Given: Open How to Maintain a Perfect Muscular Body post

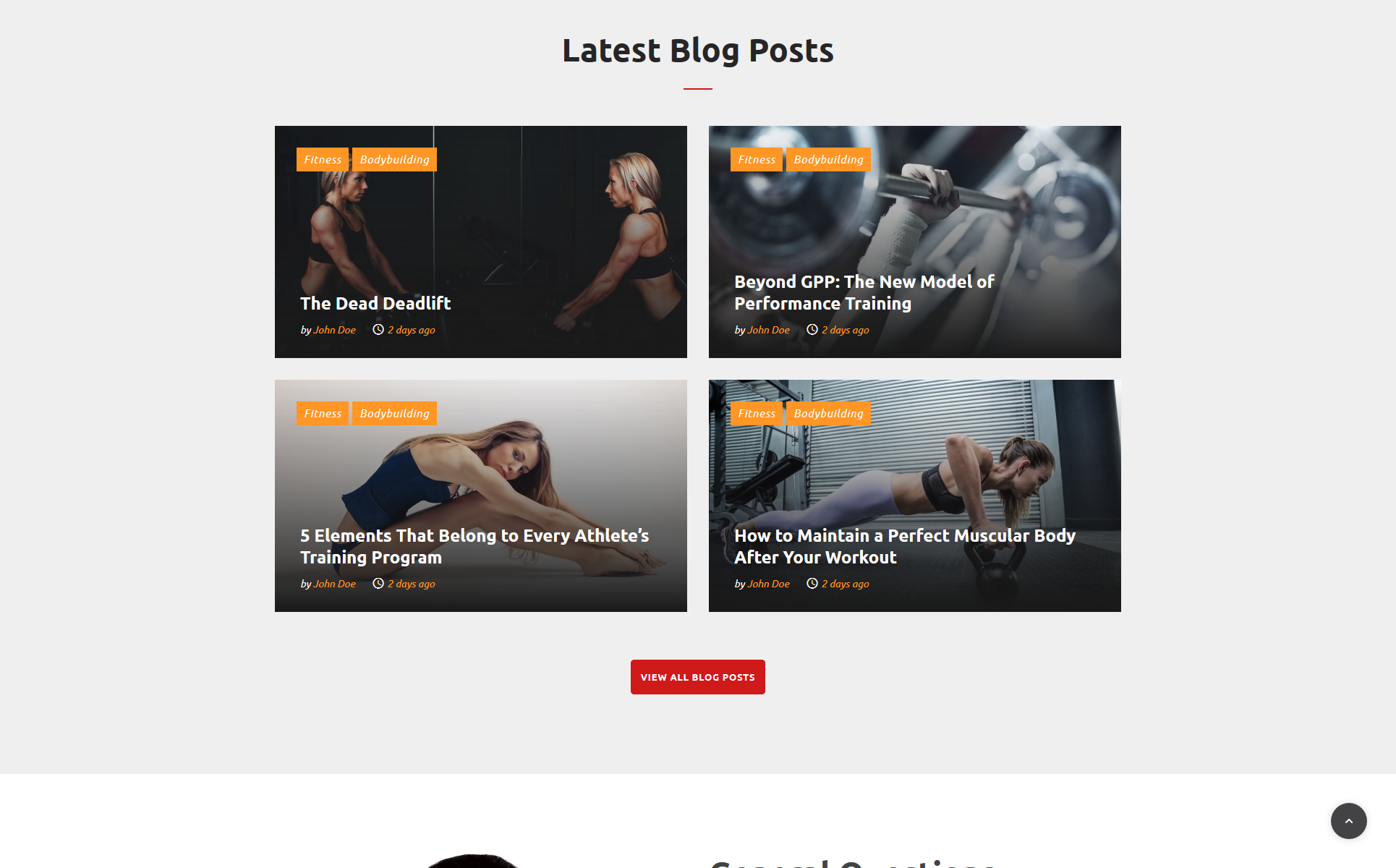Looking at the screenshot, I should [905, 546].
